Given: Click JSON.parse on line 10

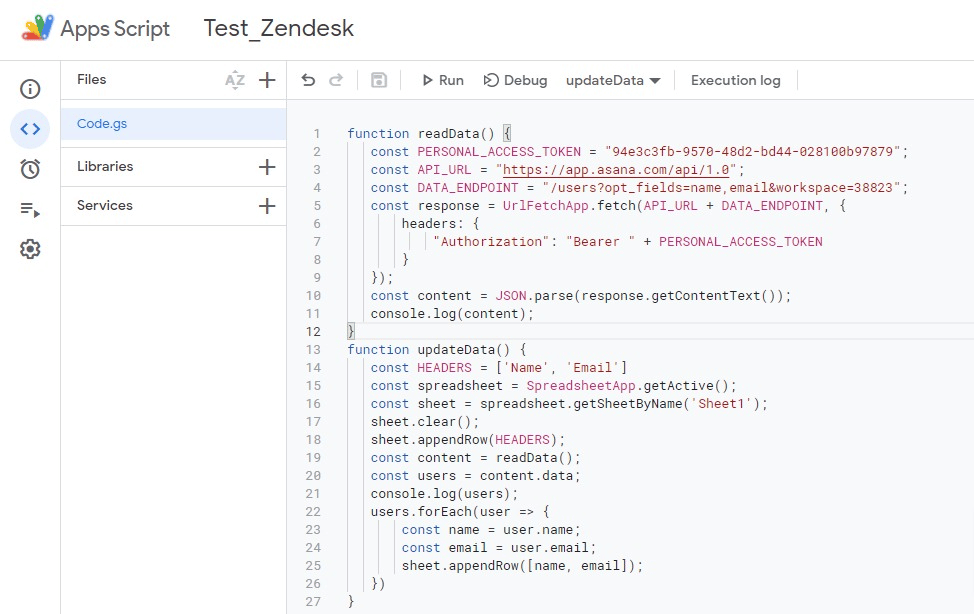Looking at the screenshot, I should 534,296.
